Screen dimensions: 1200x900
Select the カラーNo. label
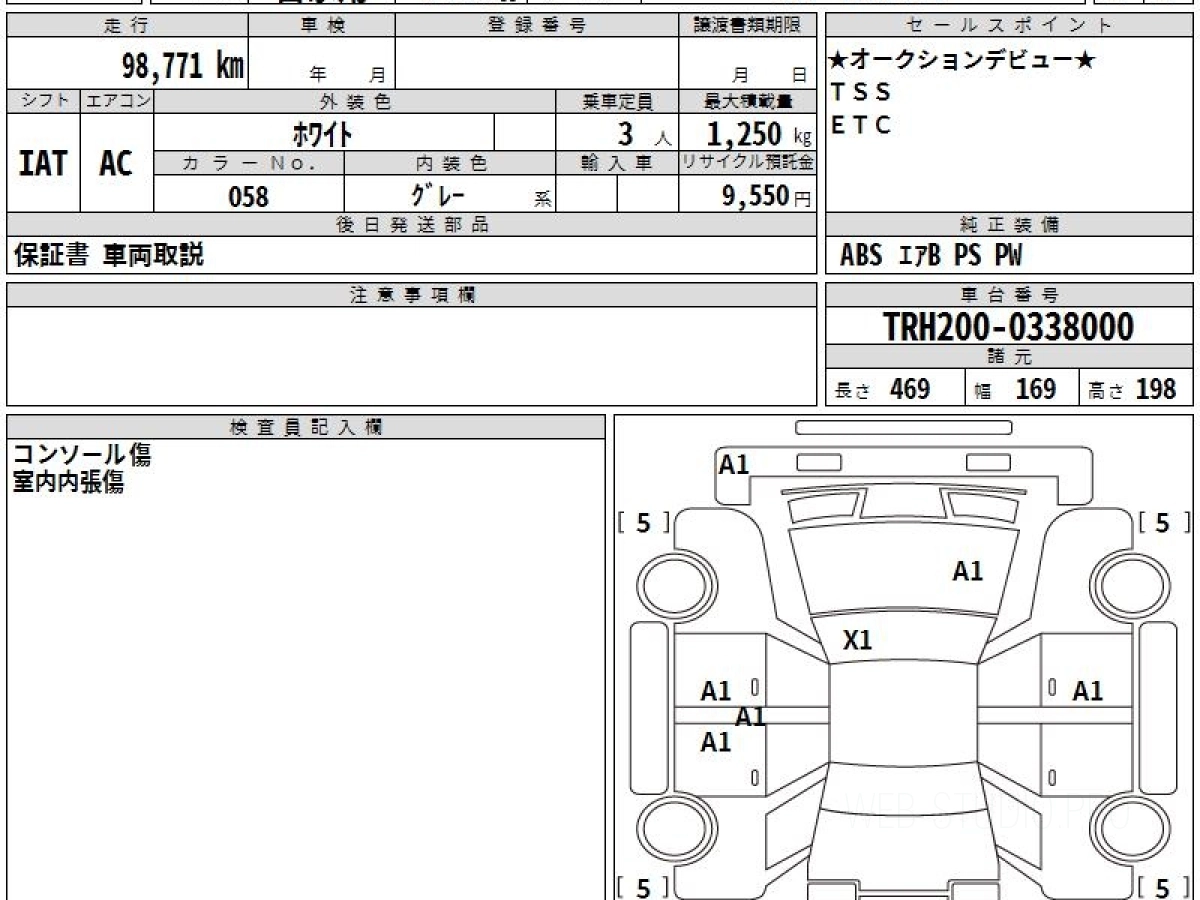[x=249, y=163]
